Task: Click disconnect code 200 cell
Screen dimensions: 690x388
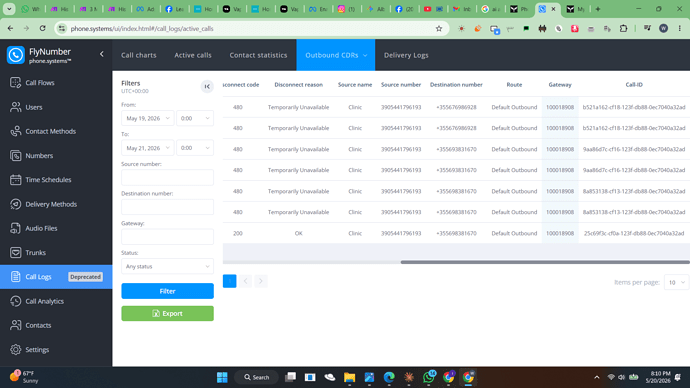Action: pyautogui.click(x=238, y=233)
